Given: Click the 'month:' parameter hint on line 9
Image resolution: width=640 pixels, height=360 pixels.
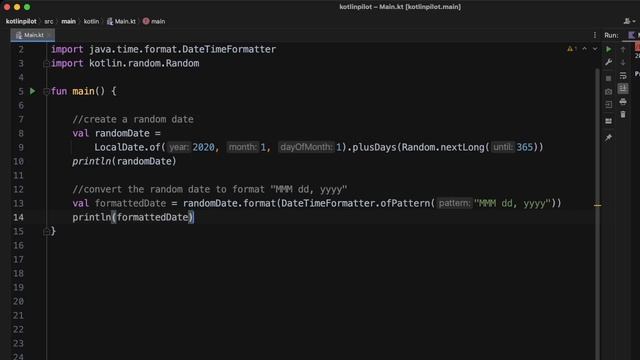Looking at the screenshot, I should click(x=242, y=147).
